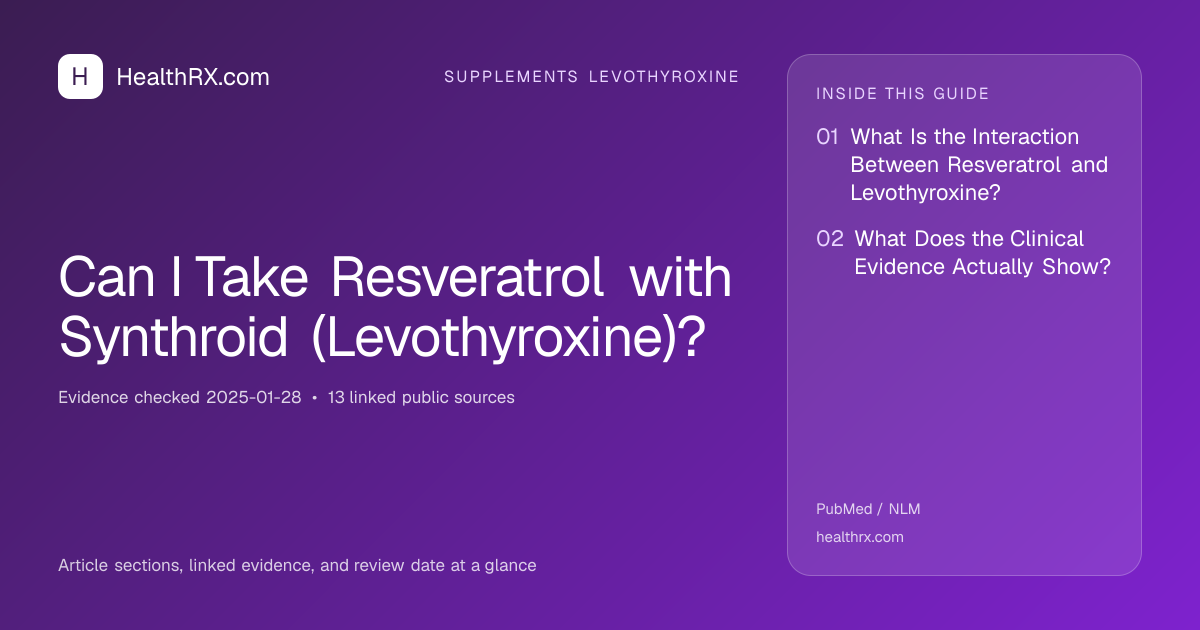Click the 'Can I Take Resveratrol with Synthroid' headline
Screen dimensions: 1200x630
point(395,308)
